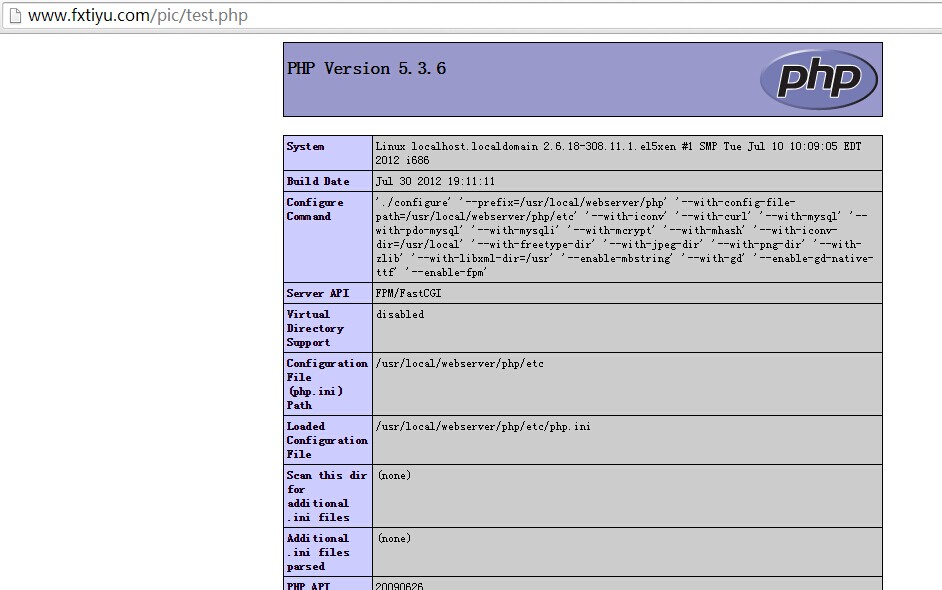
Task: Select the value '/usr/local/webserver/php/etc/php.ini'
Action: pyautogui.click(x=483, y=427)
